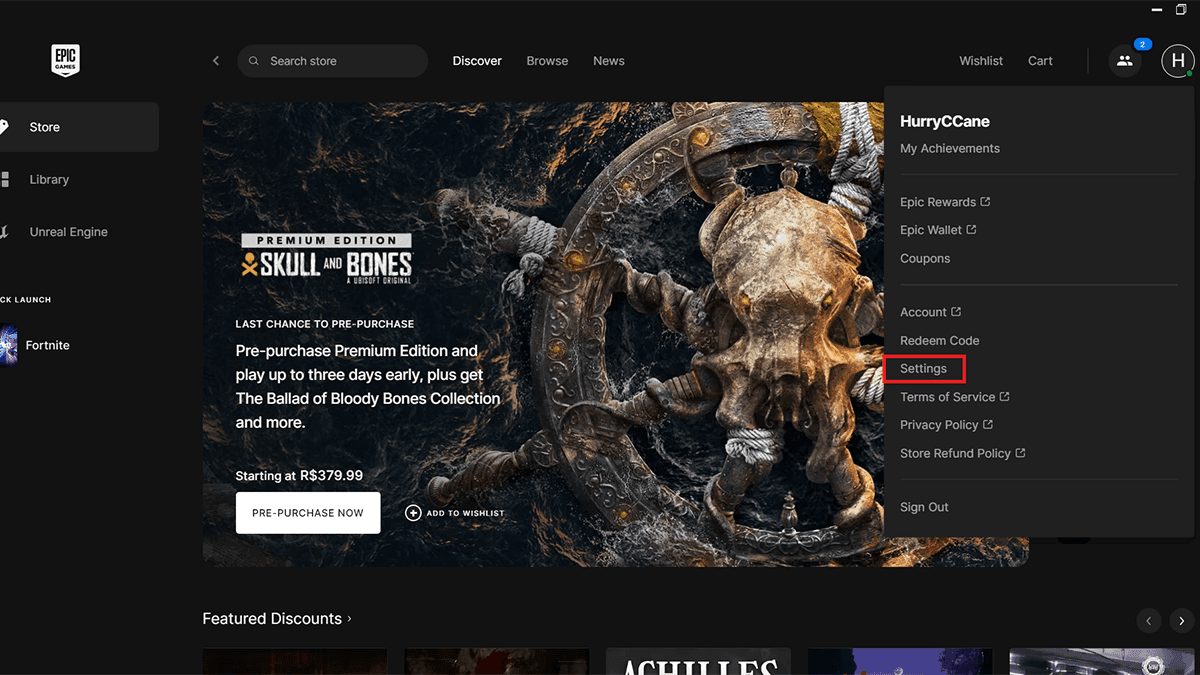1200x675 pixels.
Task: Restore the window using title bar button
Action: click(1181, 9)
